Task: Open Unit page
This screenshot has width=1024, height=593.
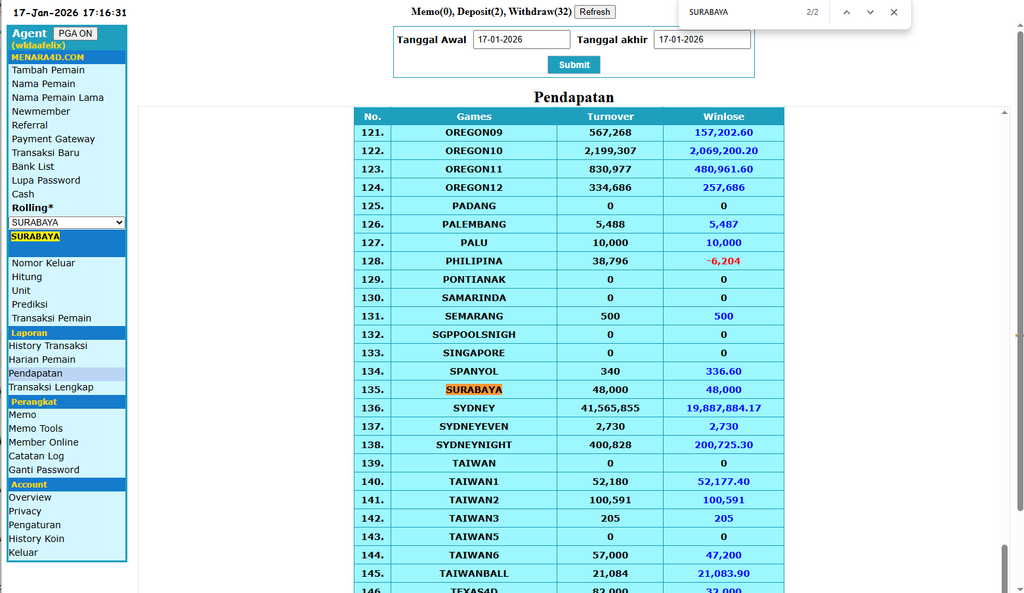Action: click(21, 291)
